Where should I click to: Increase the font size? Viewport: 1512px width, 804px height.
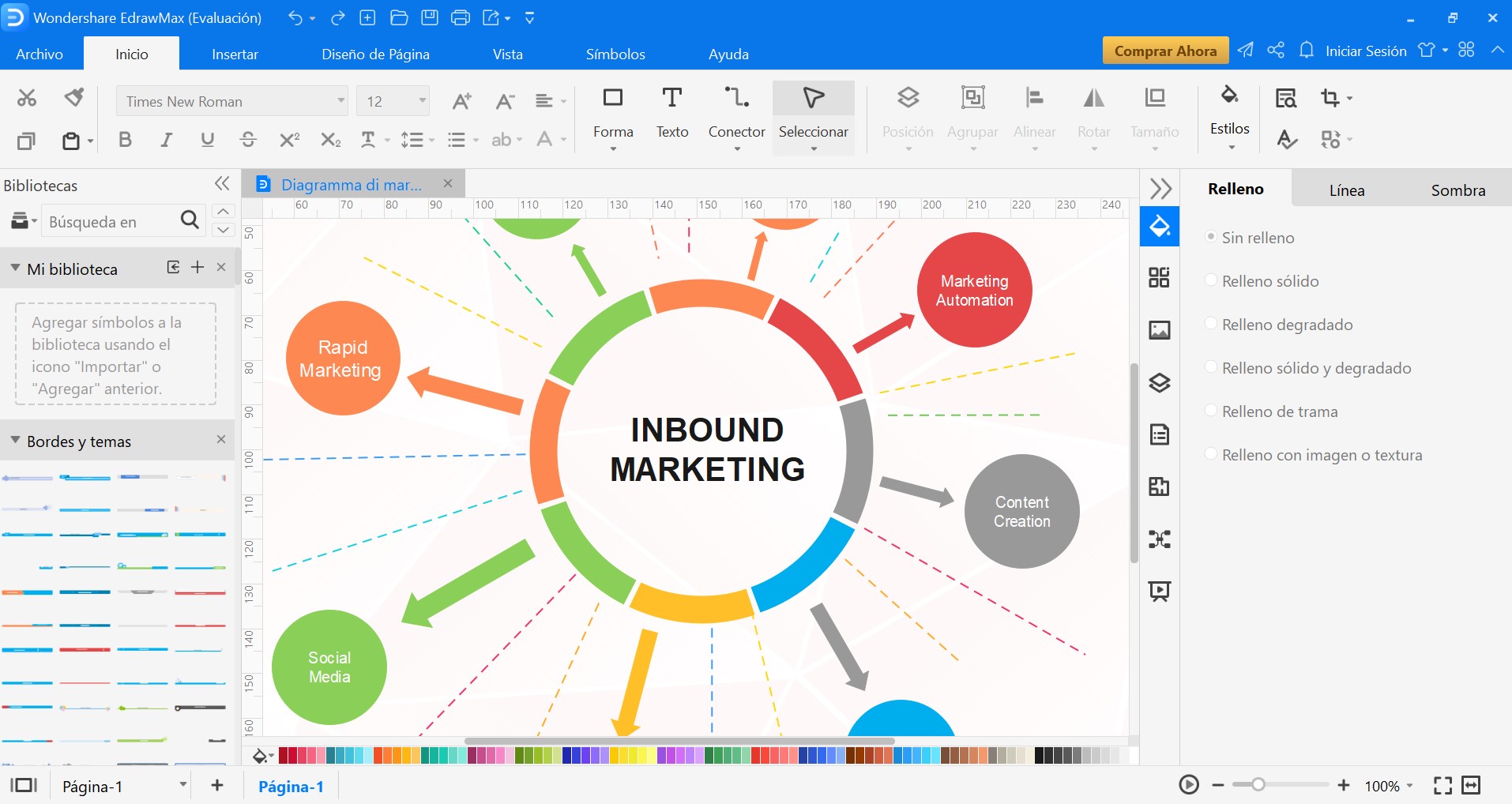461,101
